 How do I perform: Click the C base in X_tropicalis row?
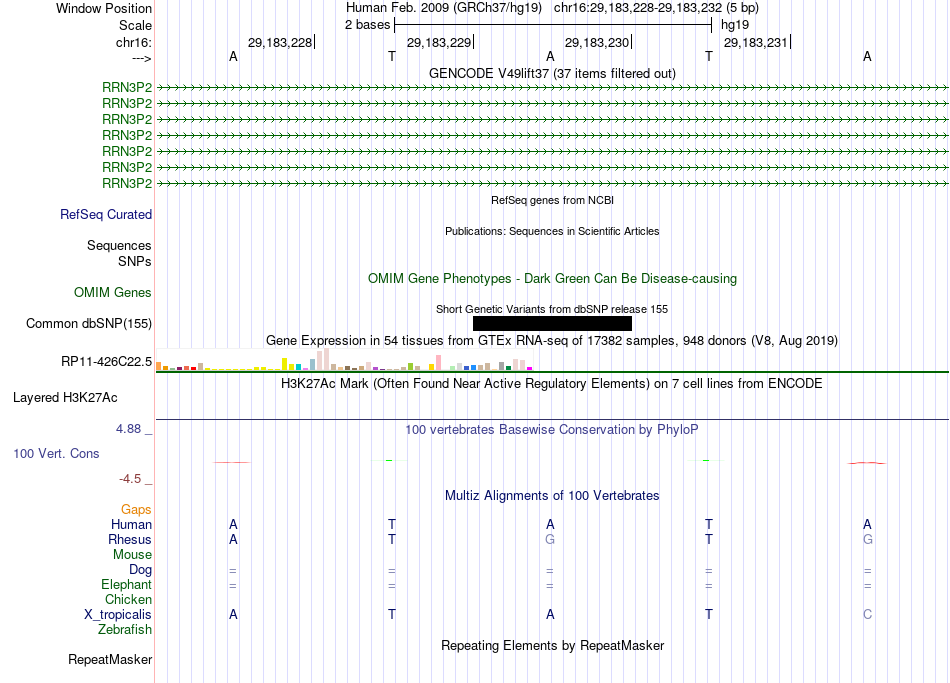[x=868, y=615]
